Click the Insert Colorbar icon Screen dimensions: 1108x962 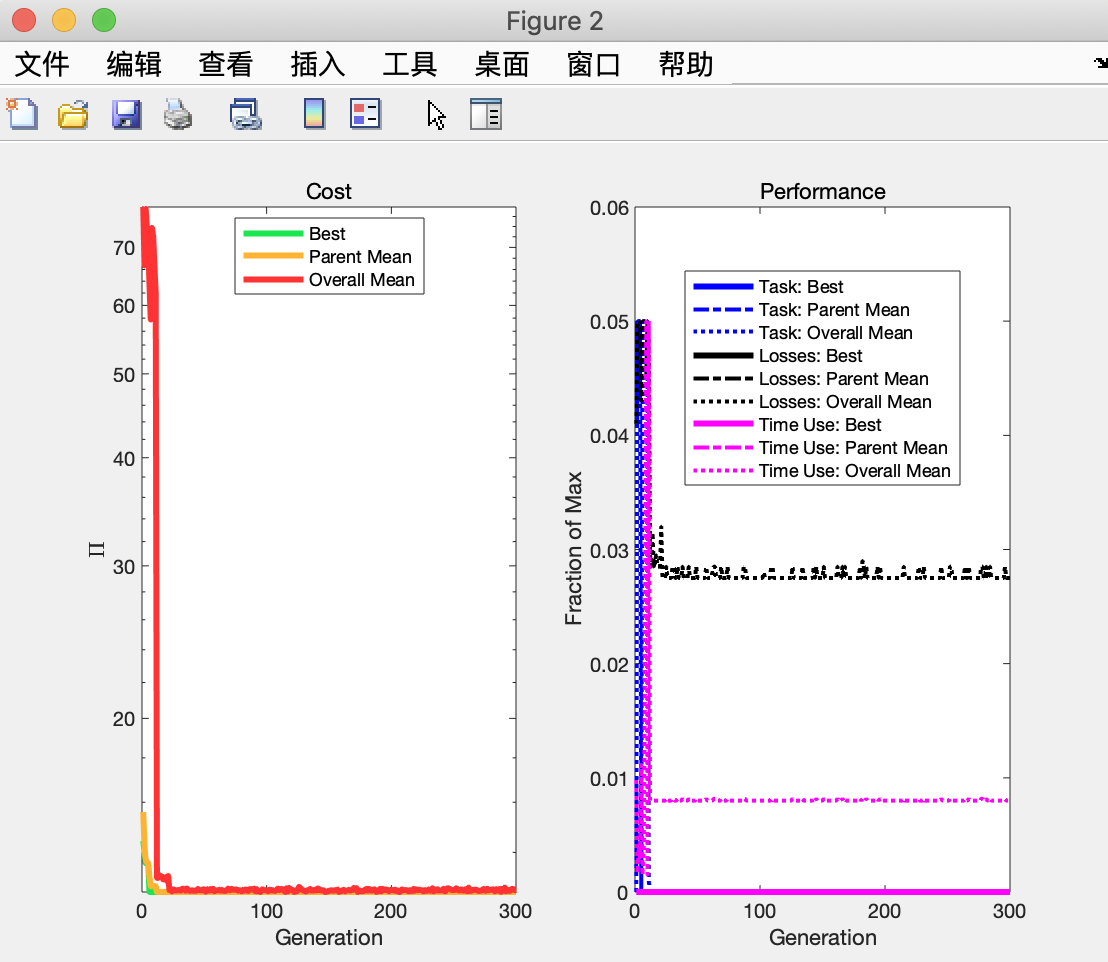pyautogui.click(x=314, y=115)
